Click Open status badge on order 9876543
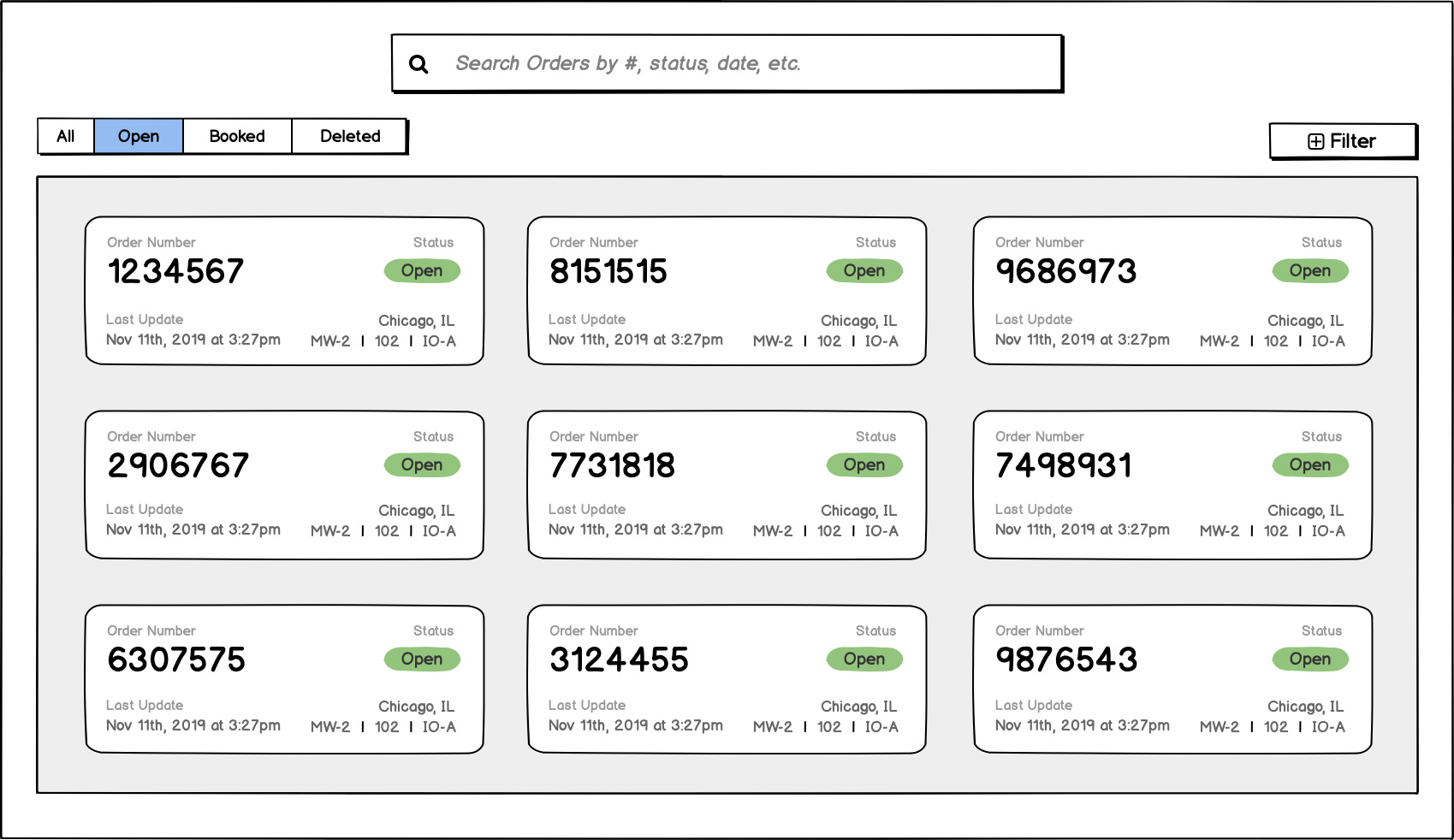This screenshot has height=840, width=1454. tap(1310, 660)
